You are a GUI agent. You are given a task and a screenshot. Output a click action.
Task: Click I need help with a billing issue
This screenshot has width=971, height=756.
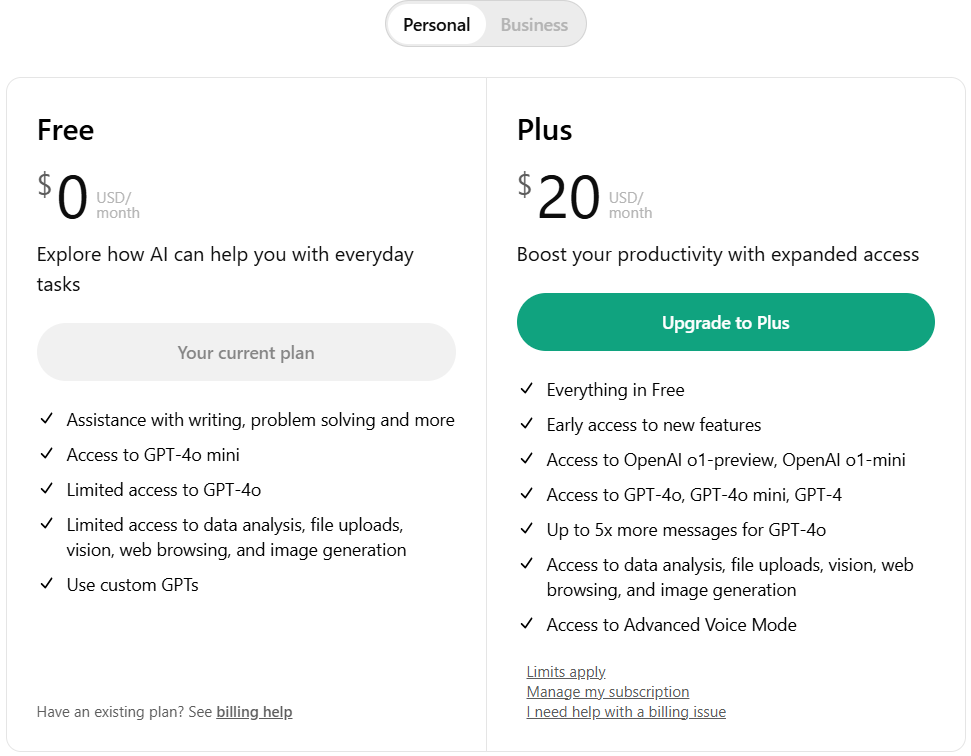tap(626, 712)
